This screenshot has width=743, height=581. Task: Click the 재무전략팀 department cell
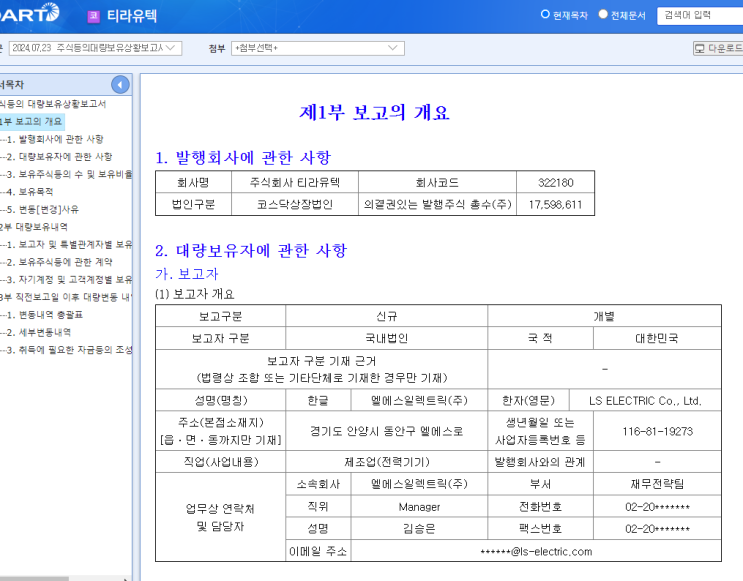click(657, 484)
